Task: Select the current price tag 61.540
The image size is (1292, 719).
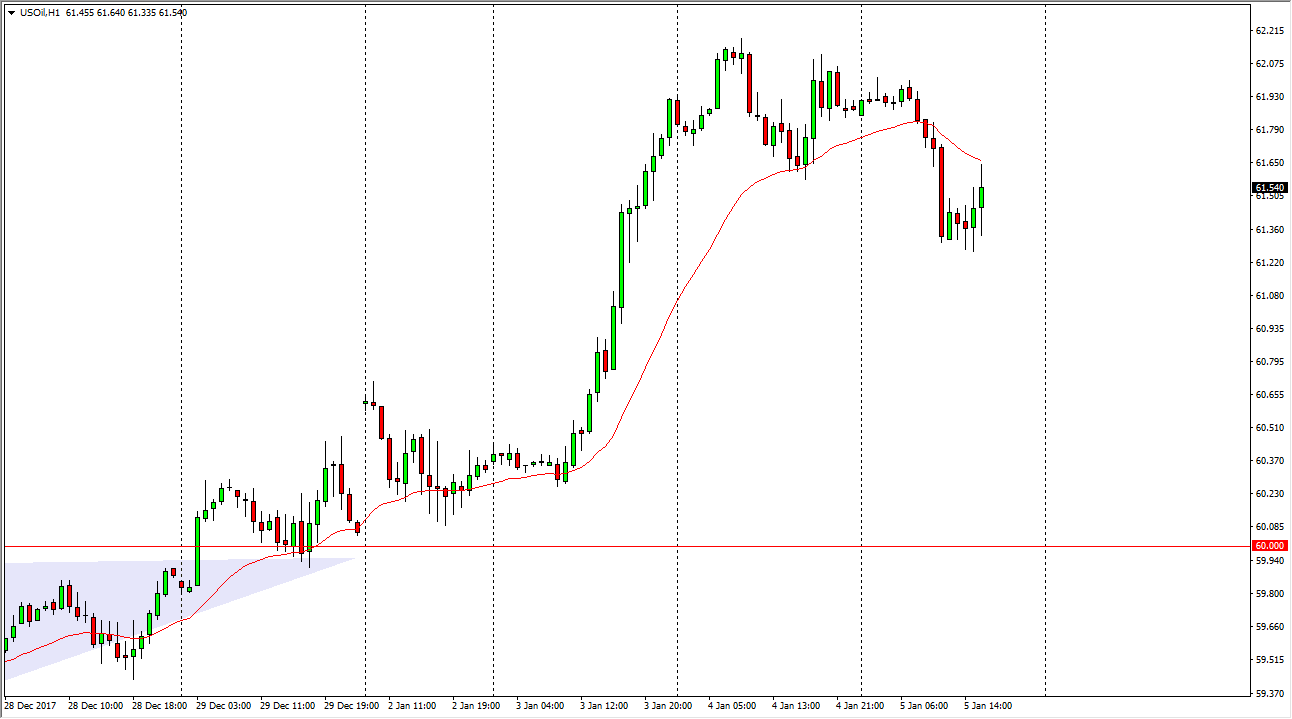Action: pyautogui.click(x=1270, y=188)
